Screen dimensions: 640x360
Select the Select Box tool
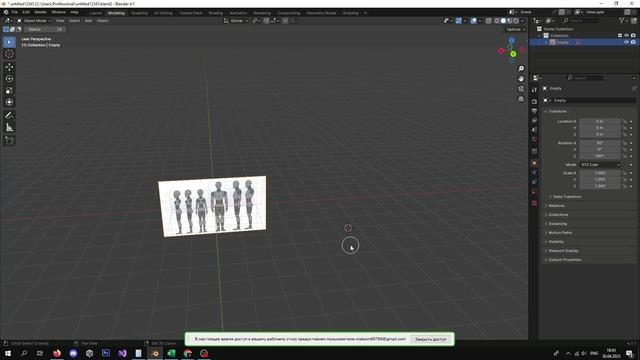[9, 42]
